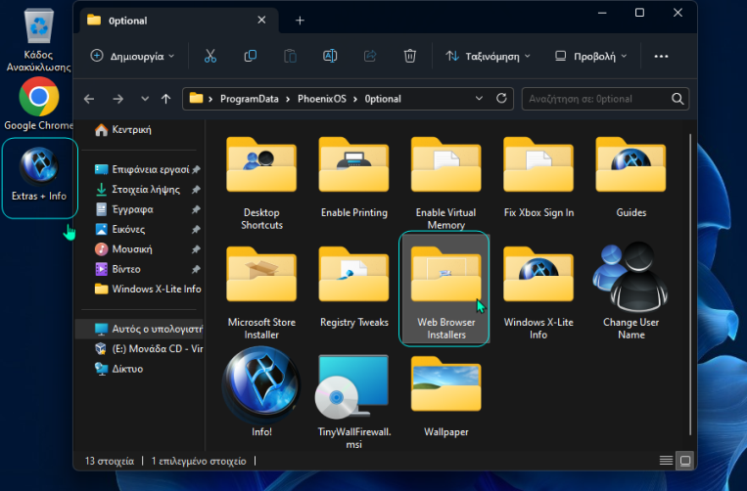Open the Fix Xbox Sign In folder
This screenshot has height=491, width=747.
[538, 178]
